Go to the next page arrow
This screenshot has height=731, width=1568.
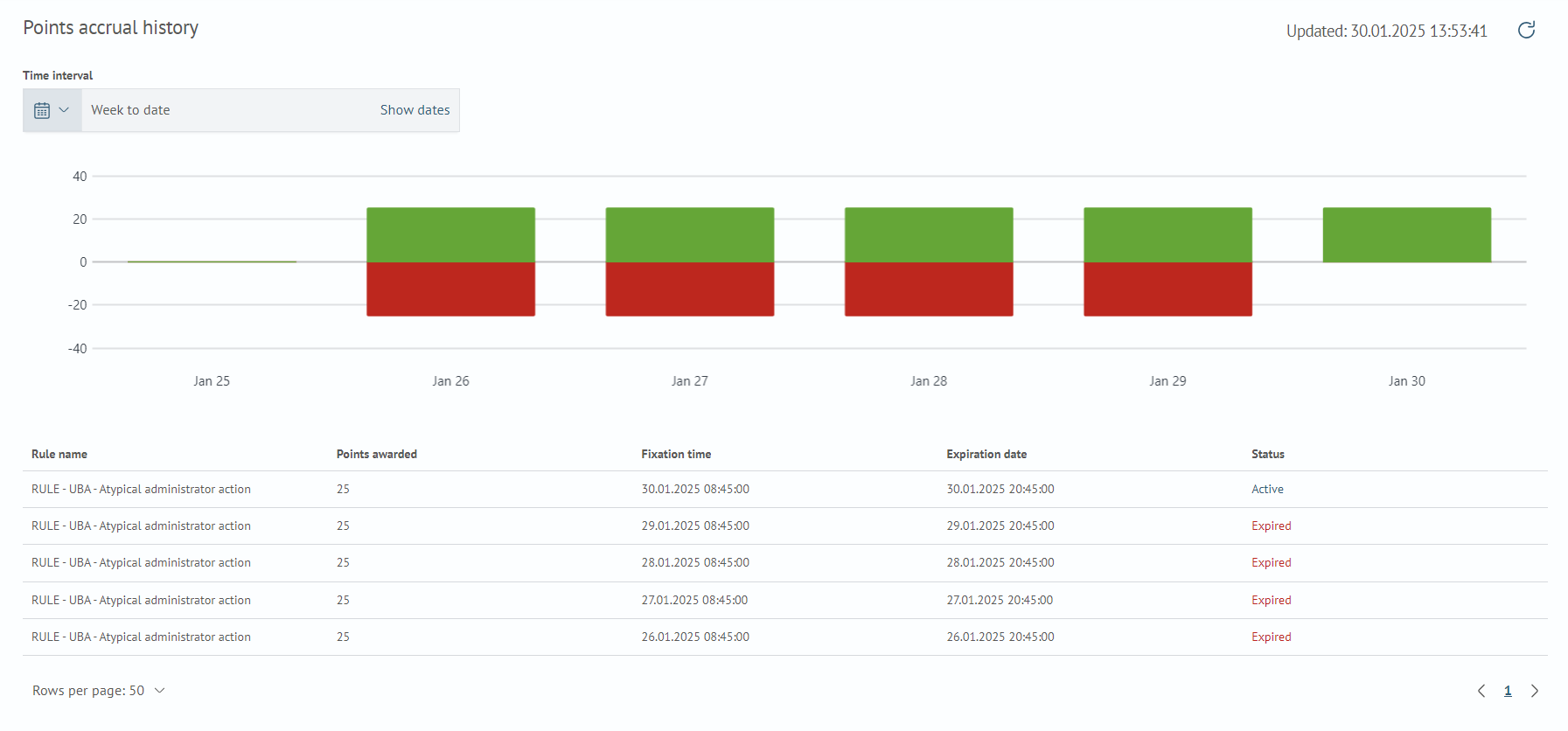(1534, 691)
